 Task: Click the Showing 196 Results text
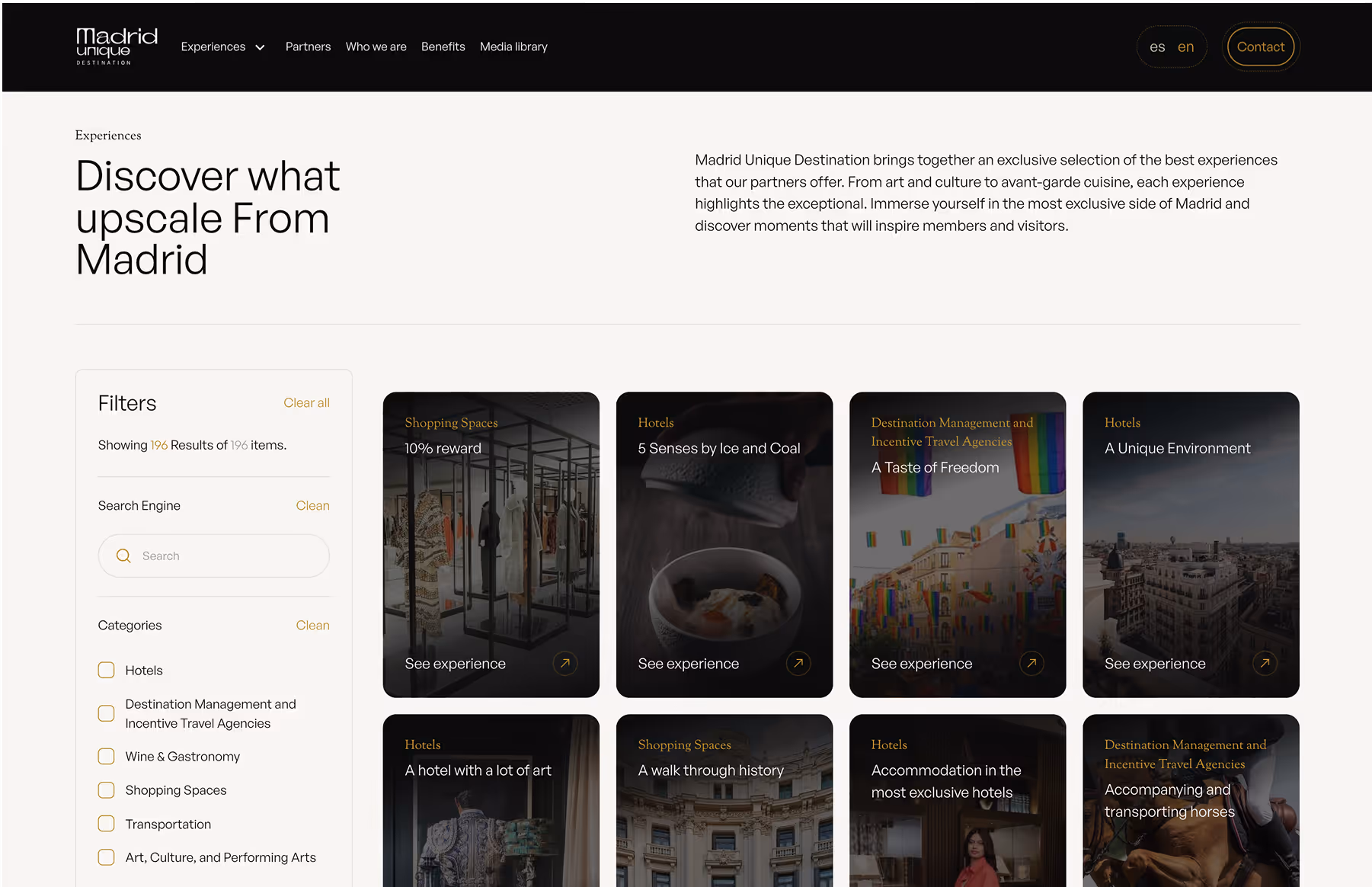[192, 445]
